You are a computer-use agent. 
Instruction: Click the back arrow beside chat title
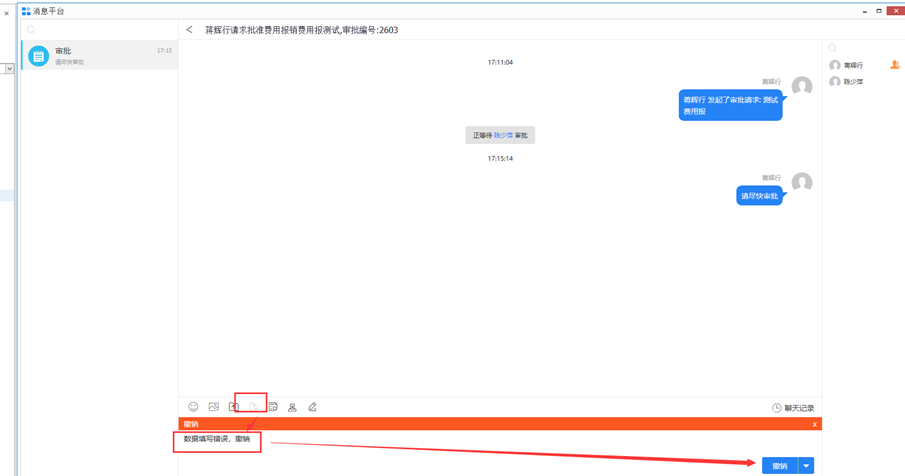point(189,30)
